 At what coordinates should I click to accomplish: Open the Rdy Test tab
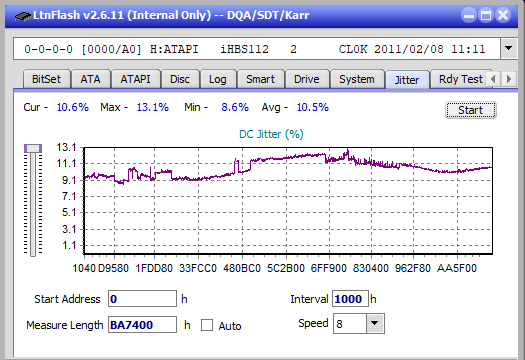(461, 79)
